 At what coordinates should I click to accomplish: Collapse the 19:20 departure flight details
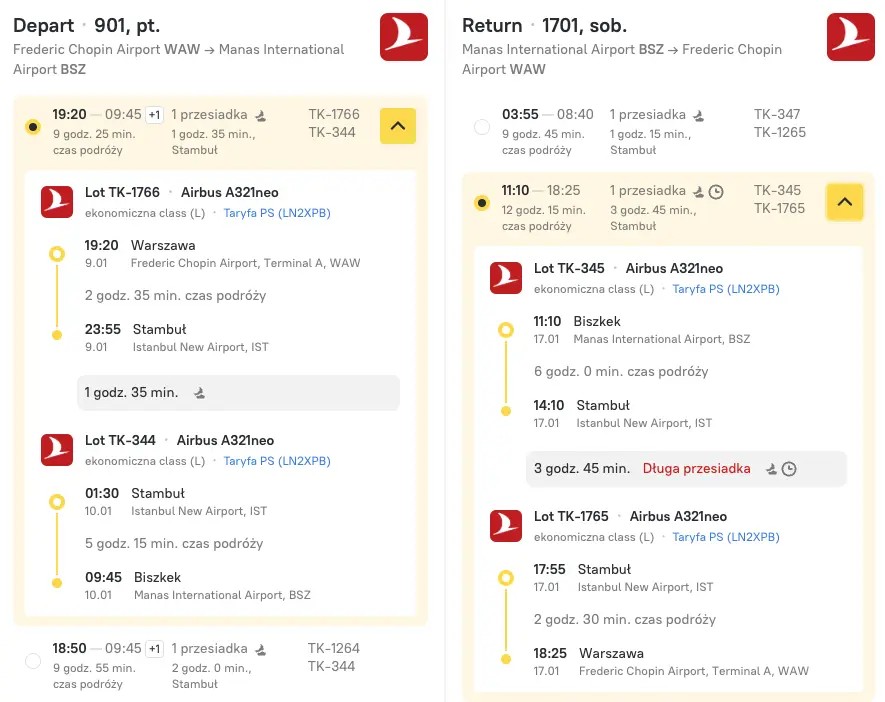point(397,126)
